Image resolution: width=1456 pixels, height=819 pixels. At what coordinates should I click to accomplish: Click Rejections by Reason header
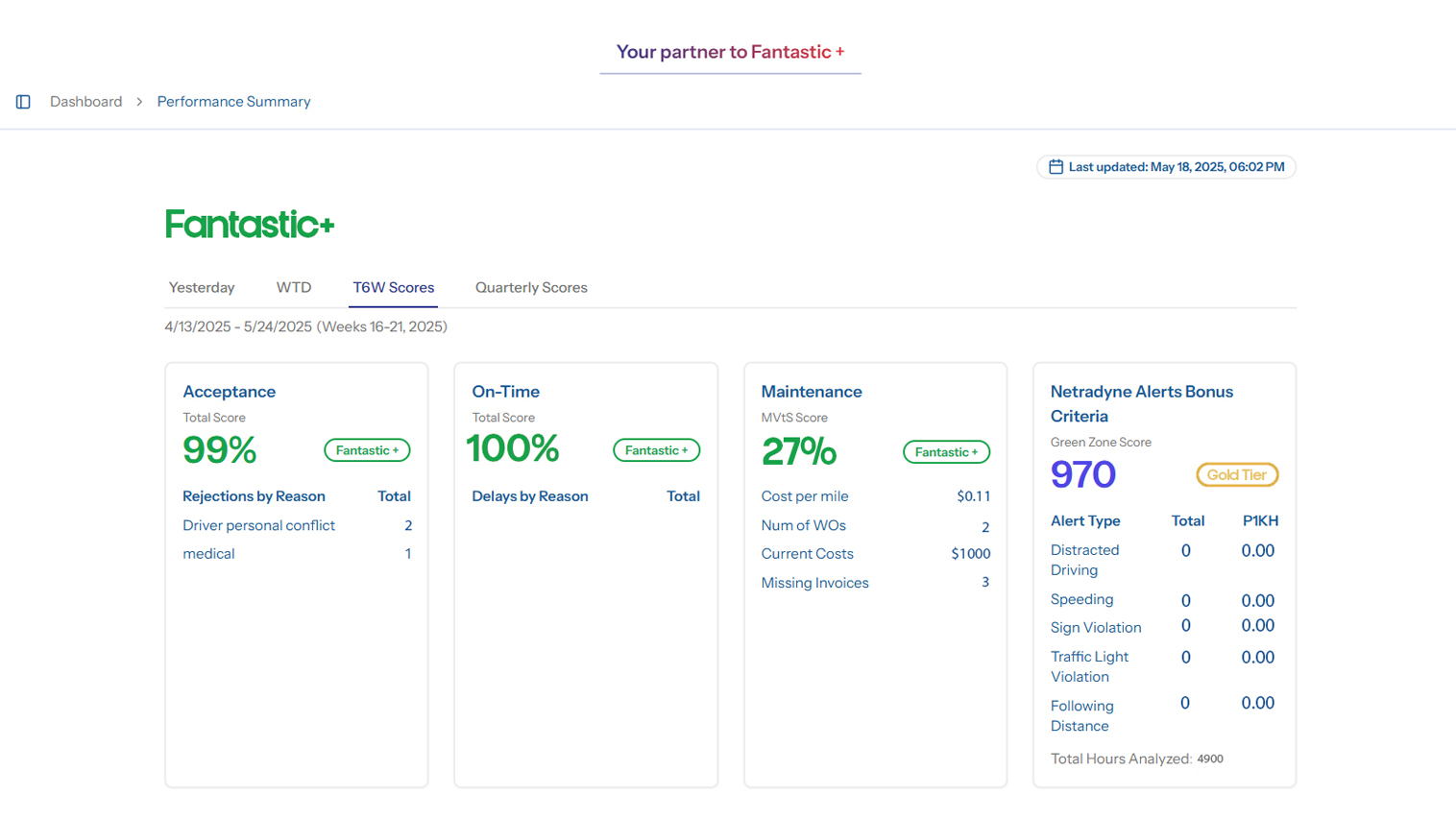(x=254, y=496)
